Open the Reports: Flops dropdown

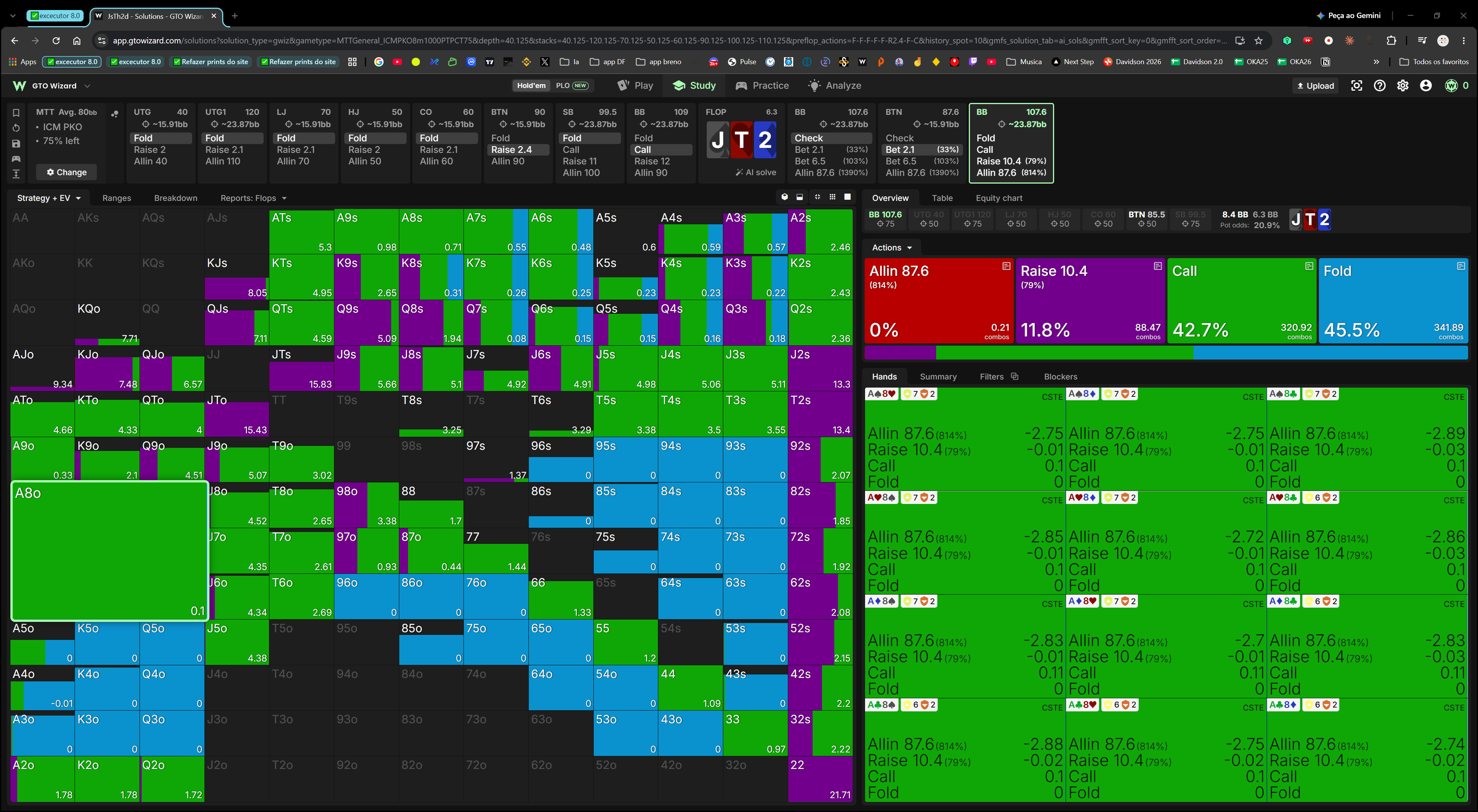pos(254,198)
